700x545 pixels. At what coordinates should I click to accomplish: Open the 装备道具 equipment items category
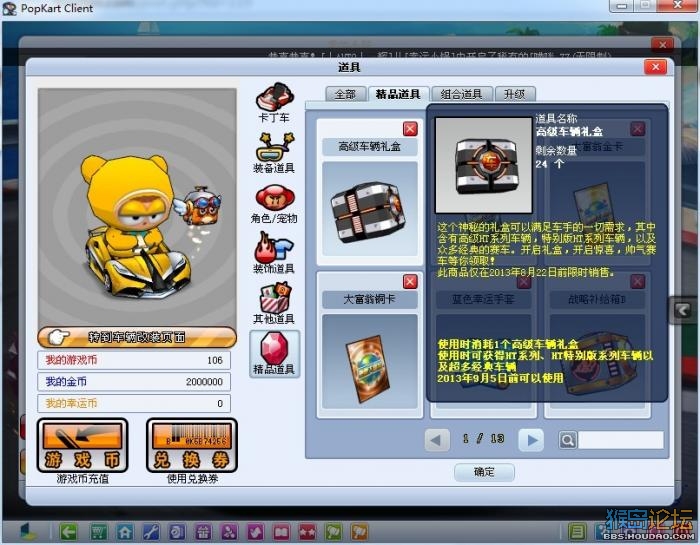pyautogui.click(x=274, y=153)
